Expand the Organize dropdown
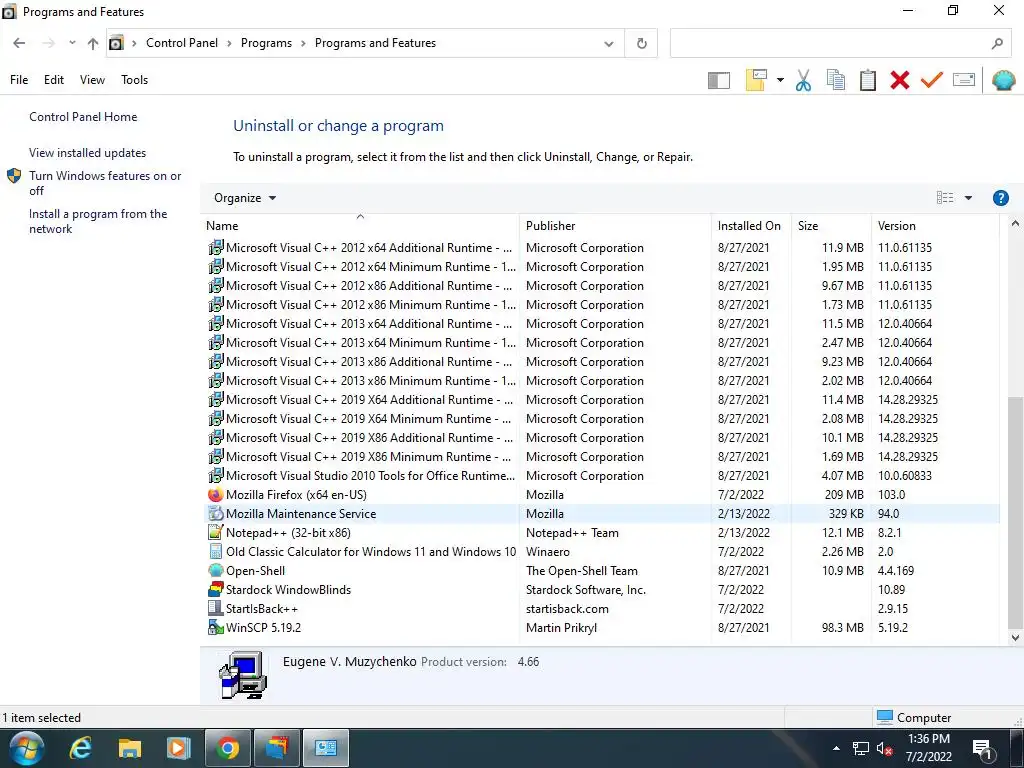The width and height of the screenshot is (1024, 768). pos(245,198)
